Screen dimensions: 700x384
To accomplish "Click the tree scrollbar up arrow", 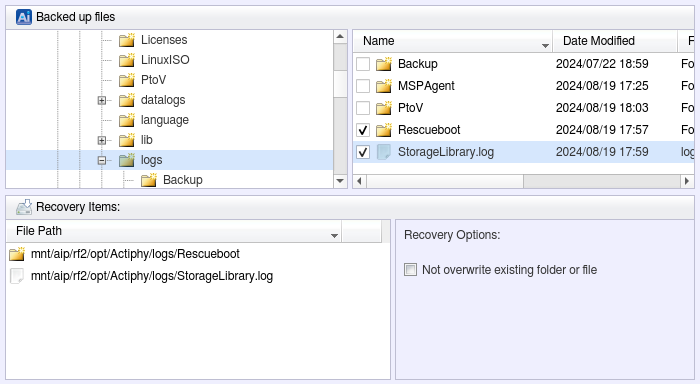I will point(340,37).
